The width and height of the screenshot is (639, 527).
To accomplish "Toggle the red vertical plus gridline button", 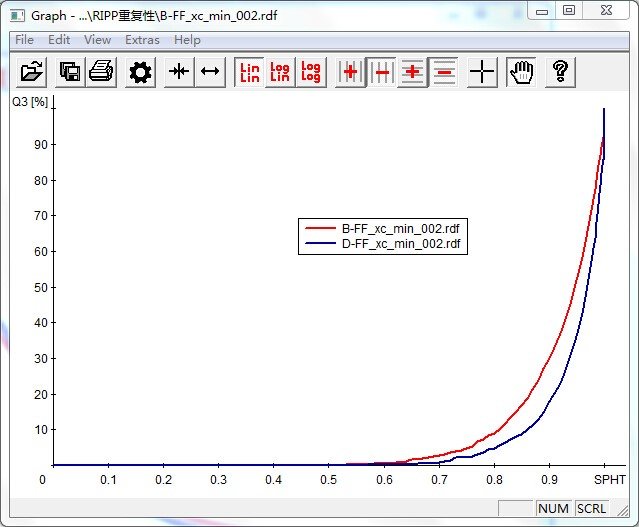I will point(350,72).
